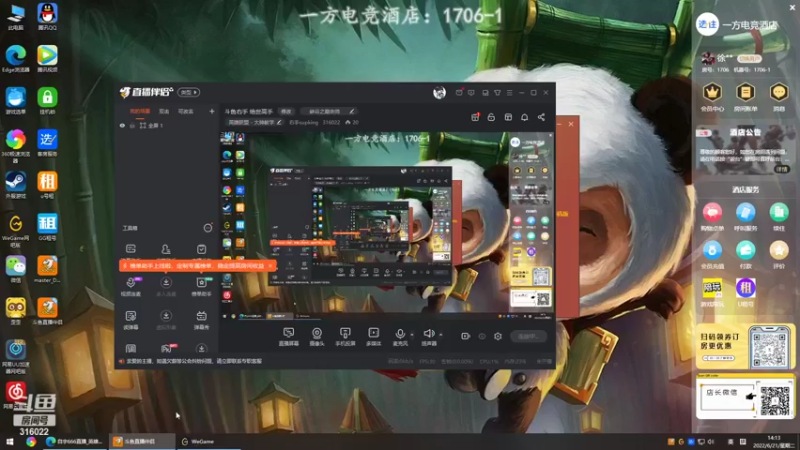This screenshot has height=450, width=800.
Task: Open the layout icon above preview
Action: pyautogui.click(x=508, y=117)
